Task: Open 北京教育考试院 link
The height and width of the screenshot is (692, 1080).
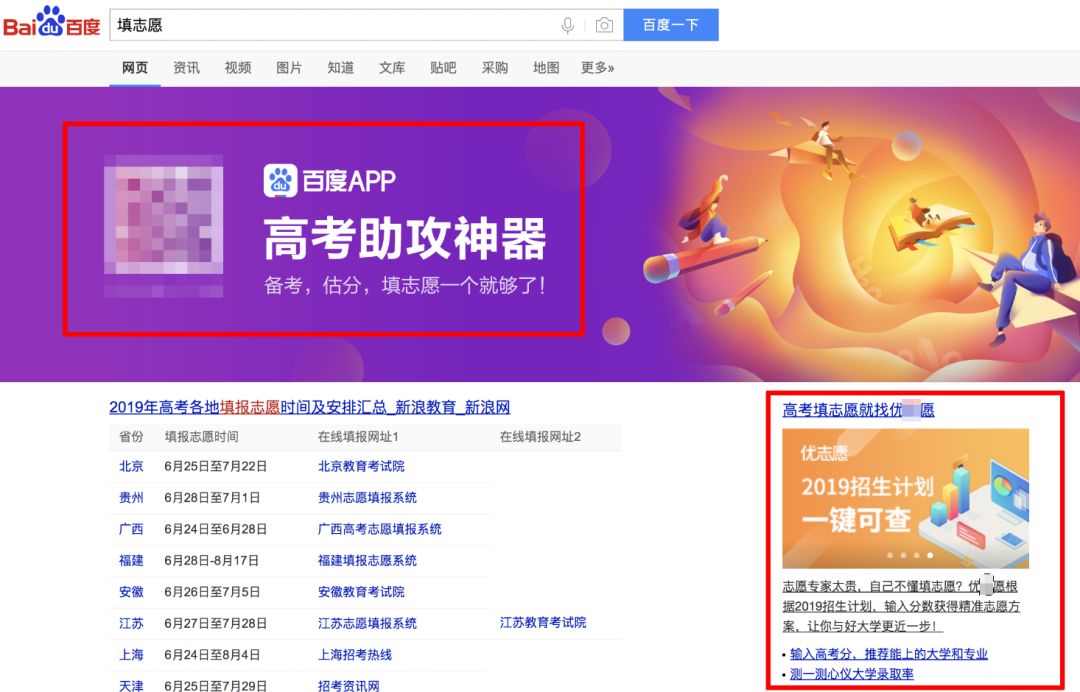Action: pyautogui.click(x=361, y=466)
